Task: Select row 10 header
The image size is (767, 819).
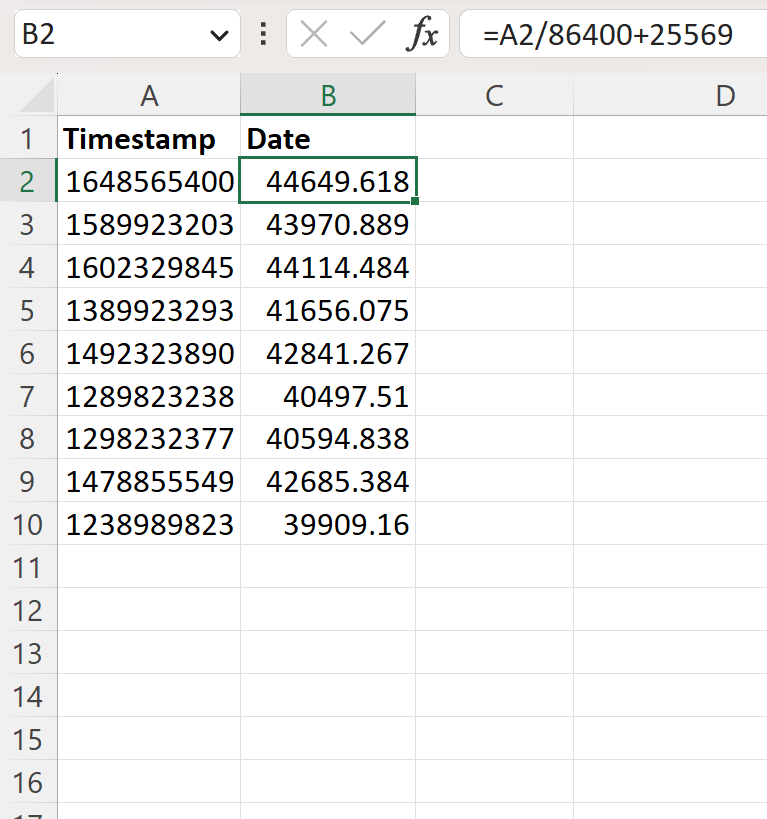Action: [28, 524]
